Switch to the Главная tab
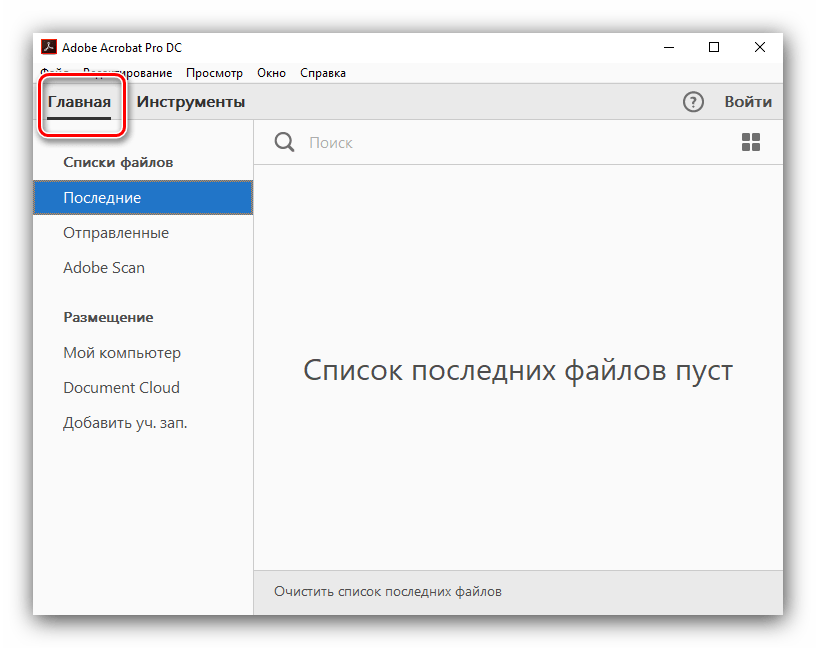 [x=79, y=102]
